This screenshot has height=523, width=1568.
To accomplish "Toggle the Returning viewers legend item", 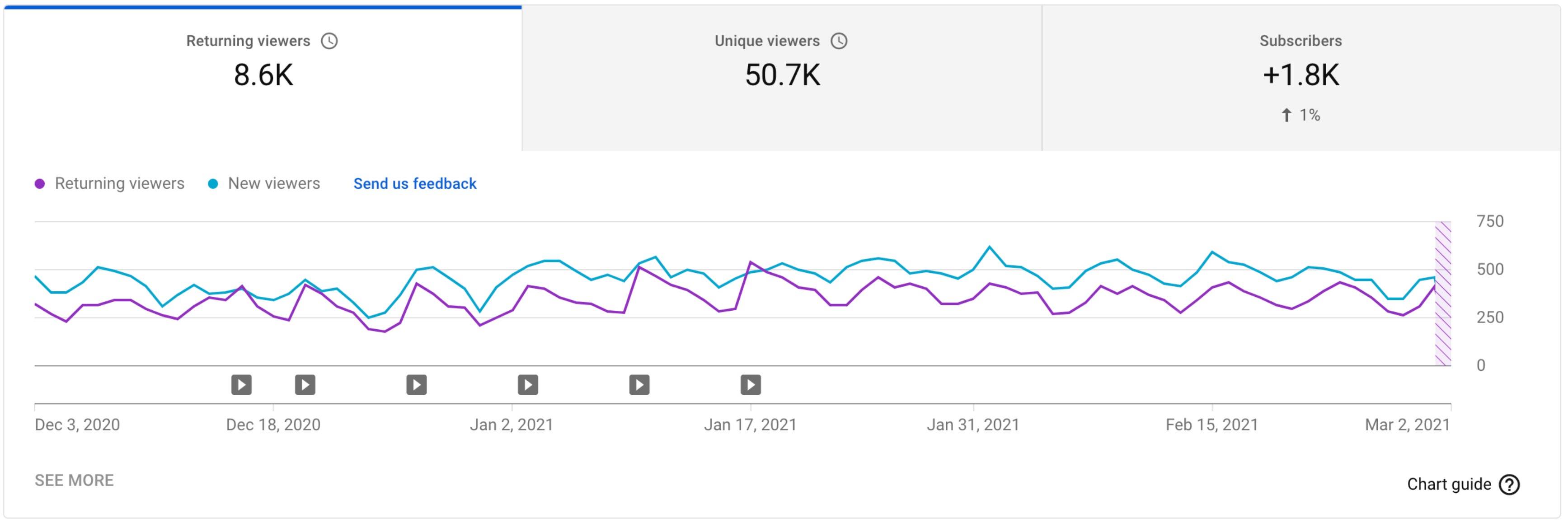I will [119, 184].
